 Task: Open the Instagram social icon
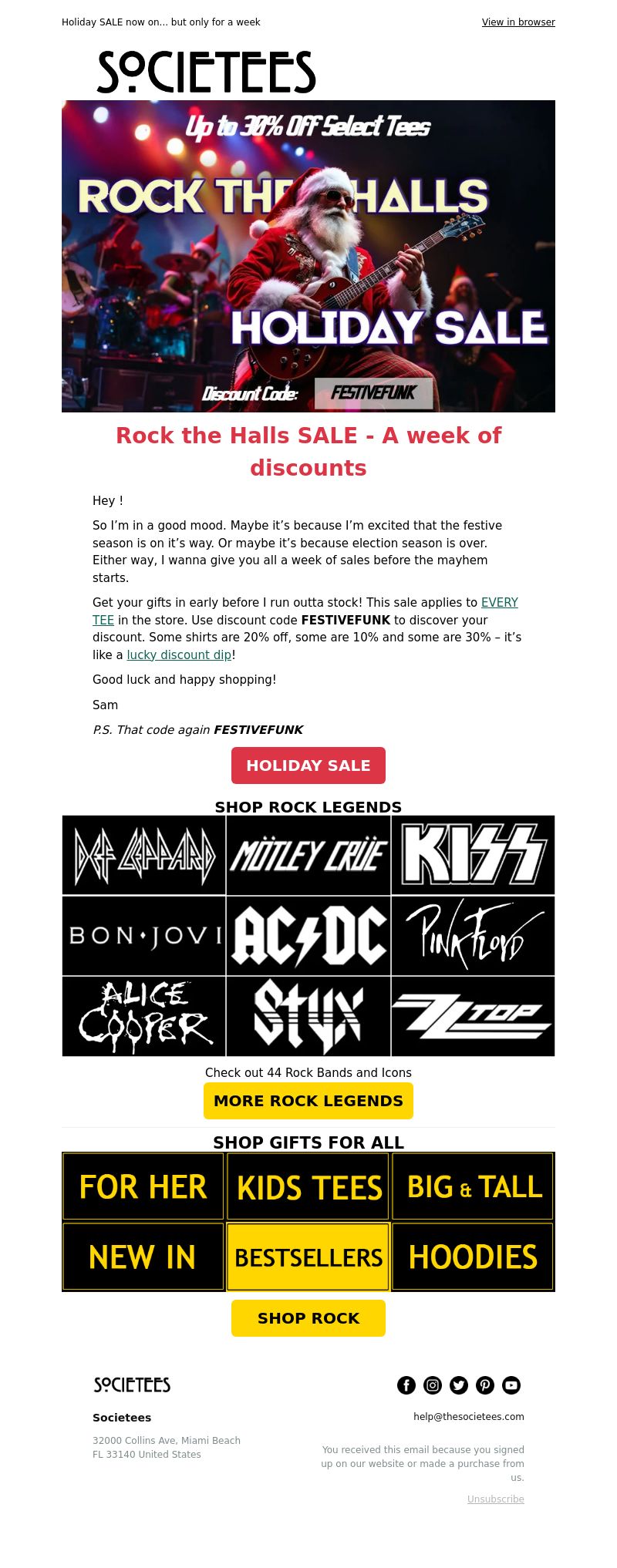[433, 1385]
